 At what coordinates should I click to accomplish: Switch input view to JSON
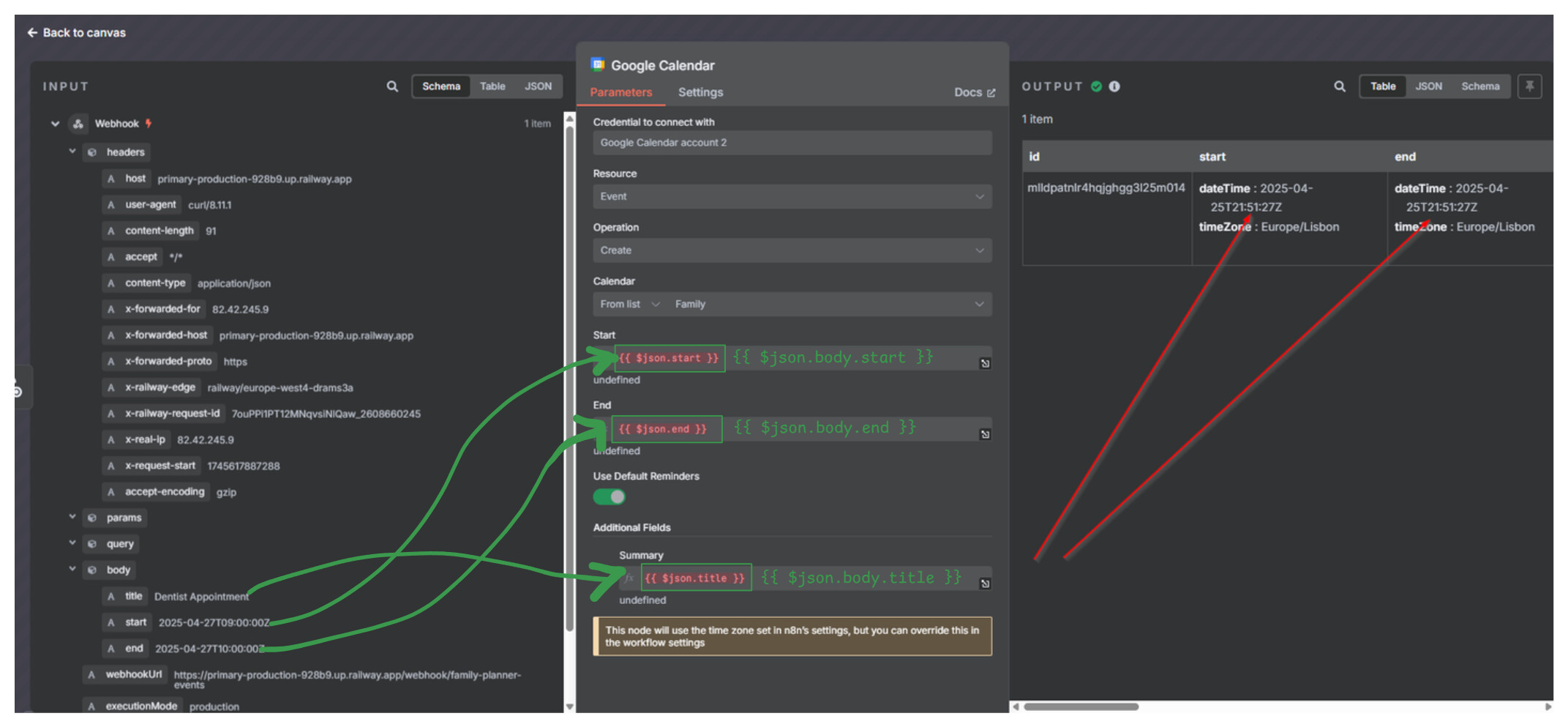(x=538, y=86)
